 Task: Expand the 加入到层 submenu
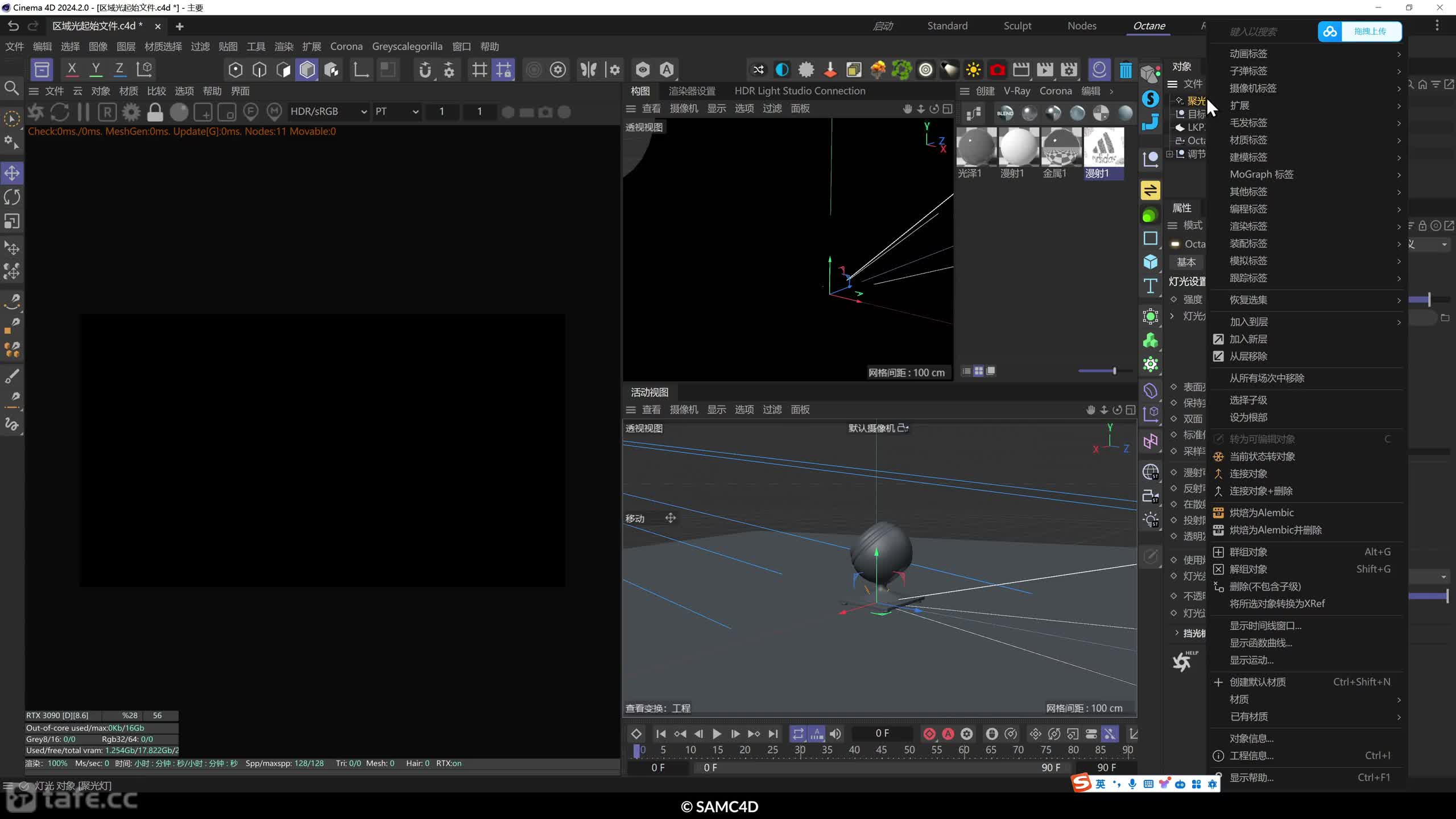pyautogui.click(x=1306, y=321)
